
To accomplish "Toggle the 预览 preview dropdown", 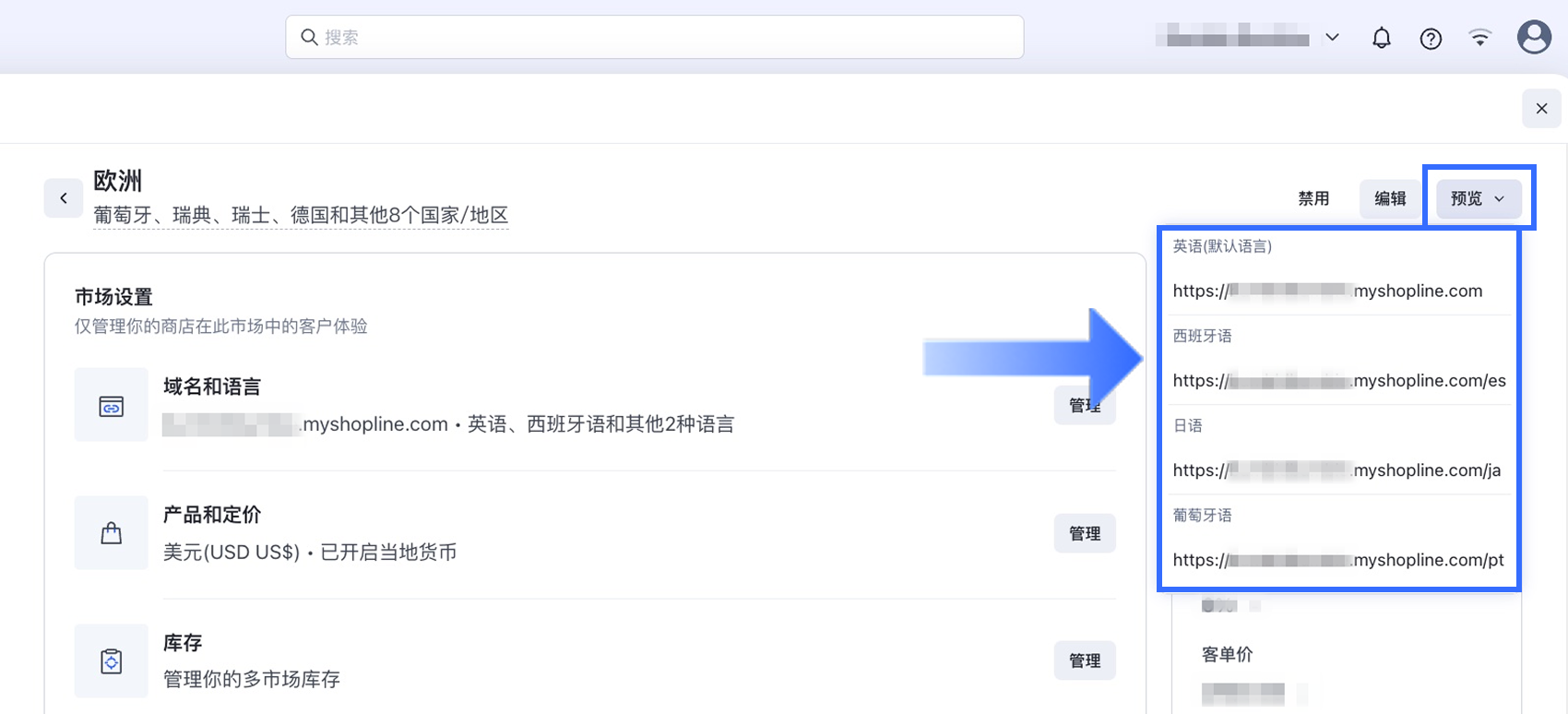I will [x=1478, y=198].
